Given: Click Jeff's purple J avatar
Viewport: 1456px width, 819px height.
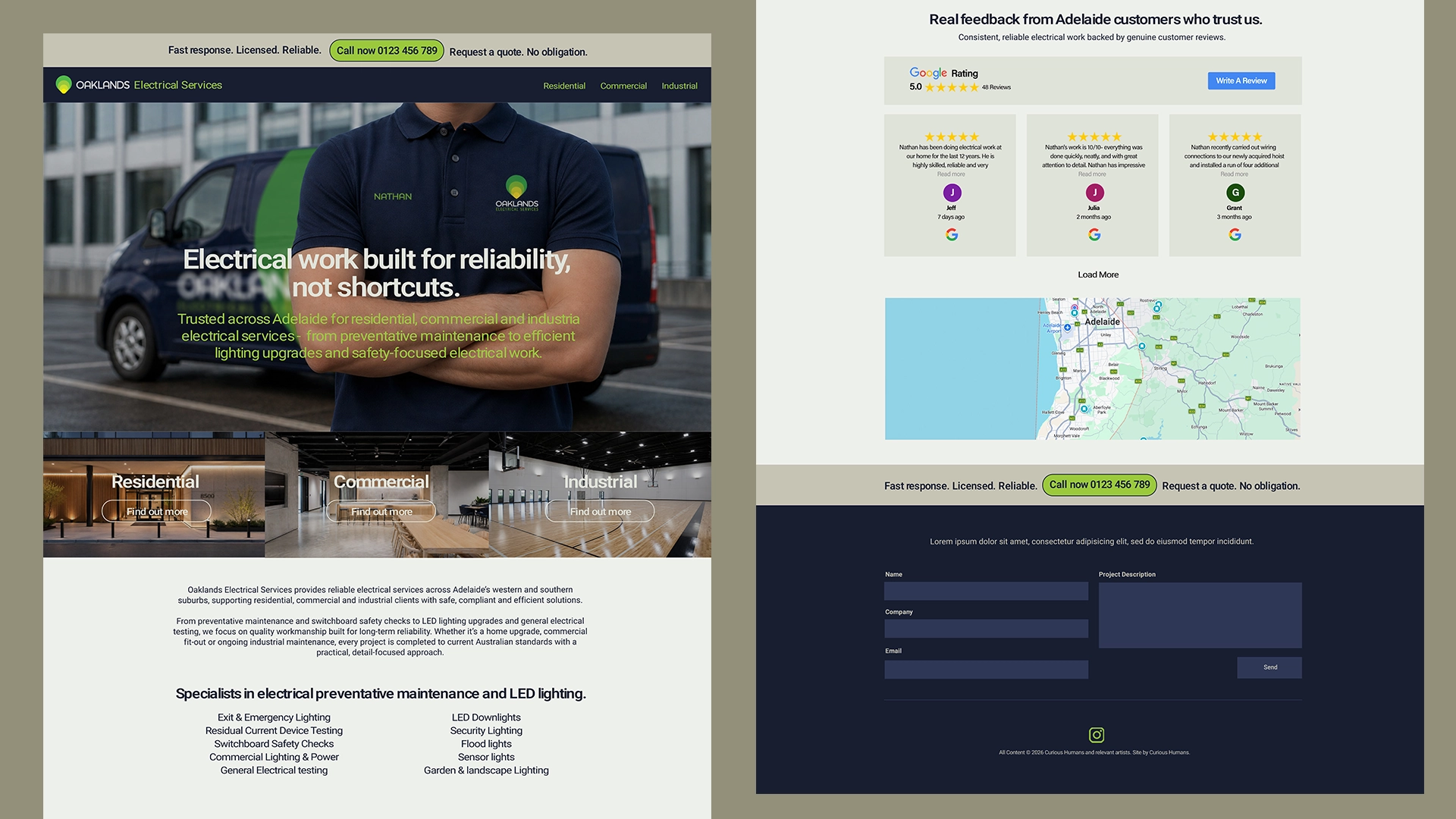Looking at the screenshot, I should click(952, 193).
